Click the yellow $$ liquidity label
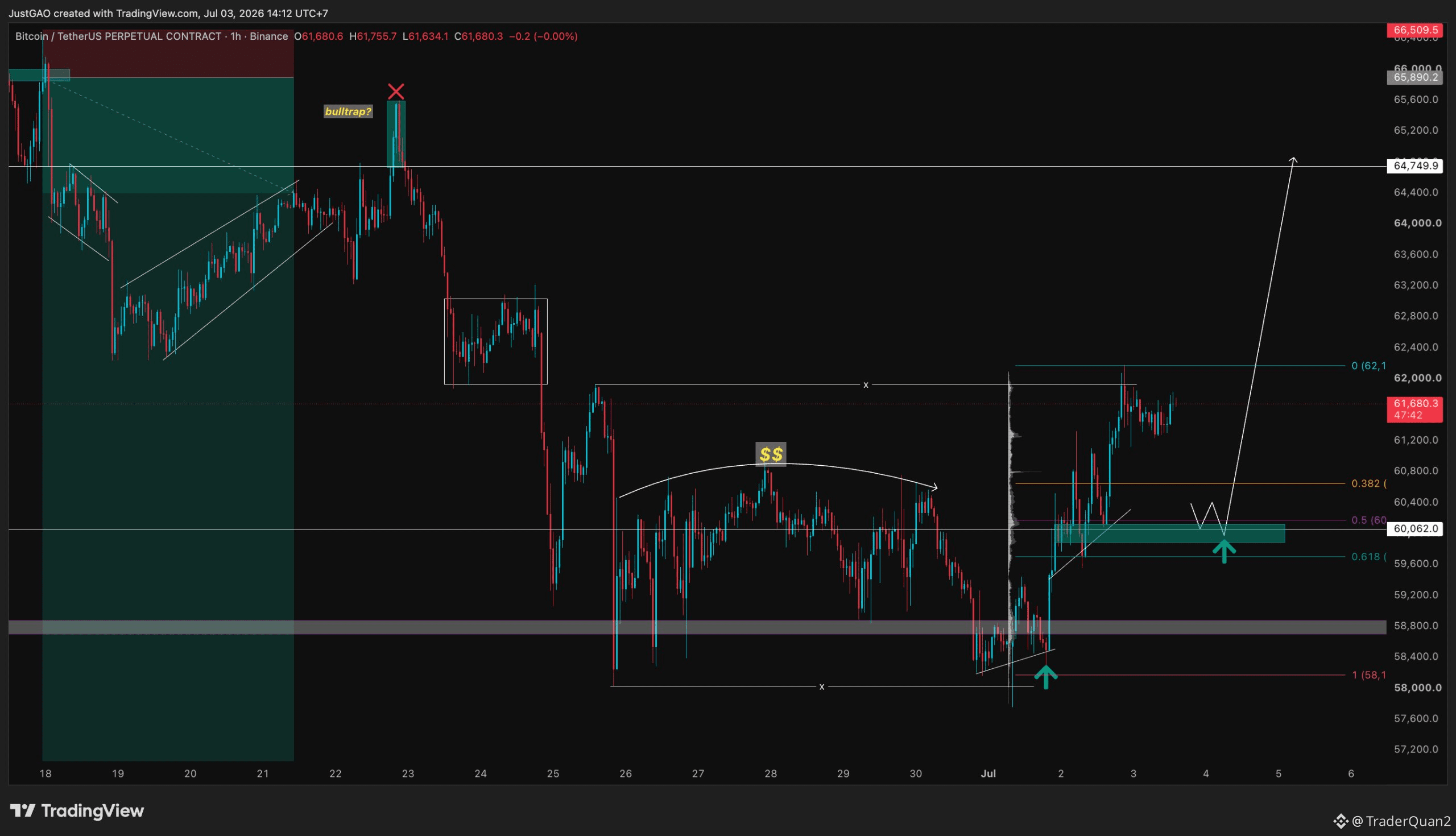This screenshot has height=836, width=1456. click(x=771, y=454)
